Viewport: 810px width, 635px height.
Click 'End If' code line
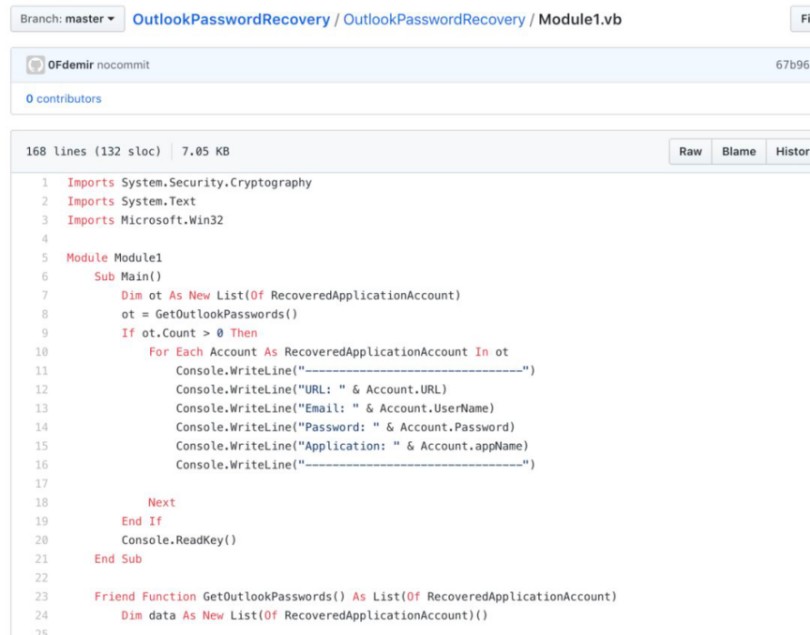[142, 521]
